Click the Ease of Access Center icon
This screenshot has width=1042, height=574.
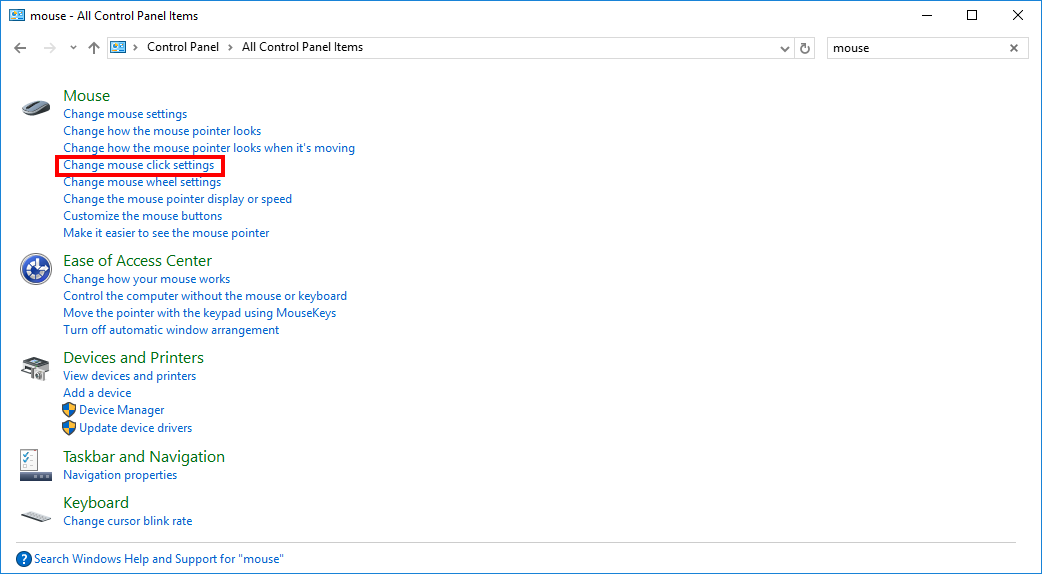pos(36,269)
